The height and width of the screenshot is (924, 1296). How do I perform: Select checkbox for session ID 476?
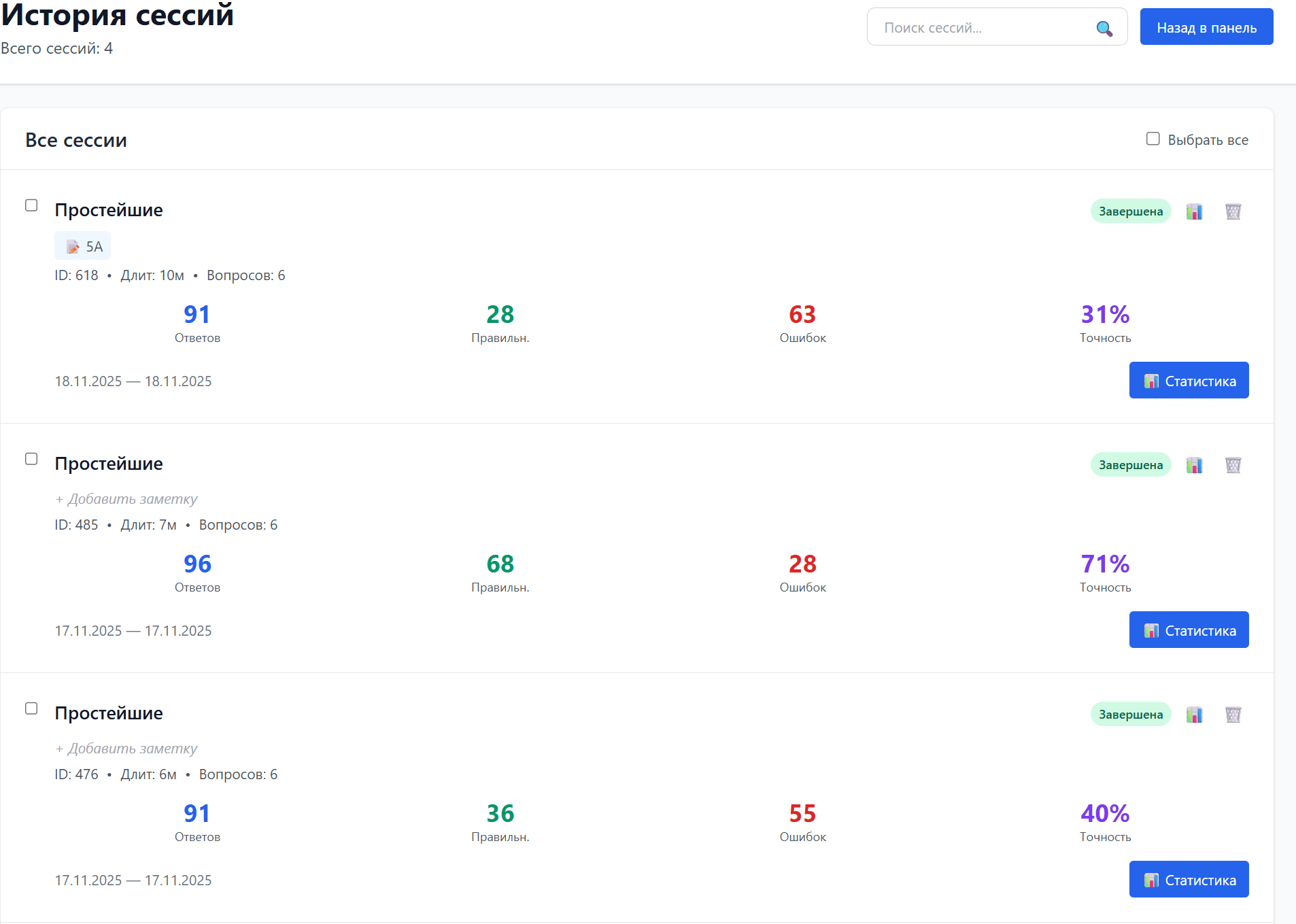(31, 708)
